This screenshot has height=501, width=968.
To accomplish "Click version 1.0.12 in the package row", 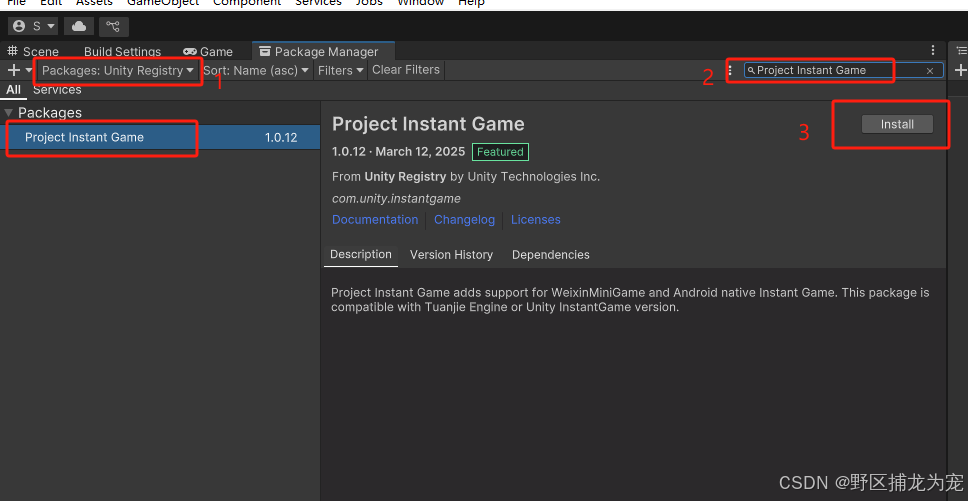I will tap(281, 138).
